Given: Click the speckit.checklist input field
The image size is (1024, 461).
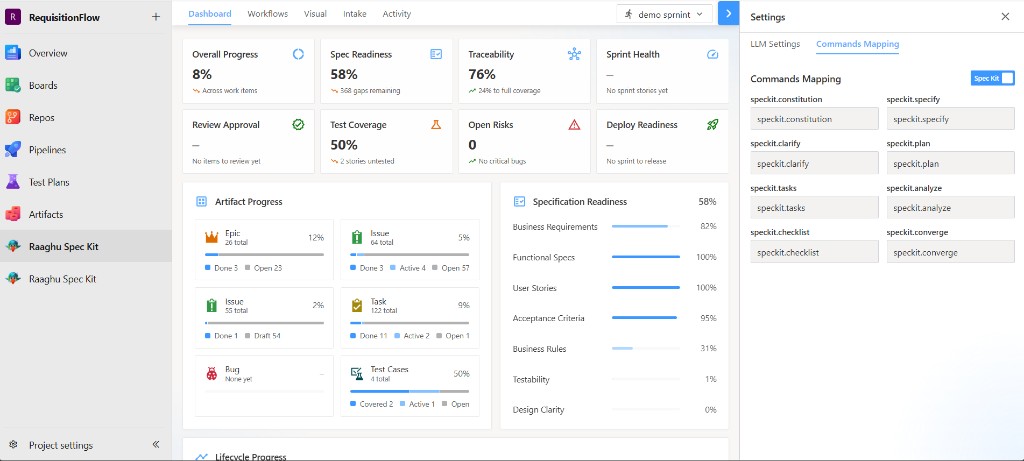Looking at the screenshot, I should 814,252.
